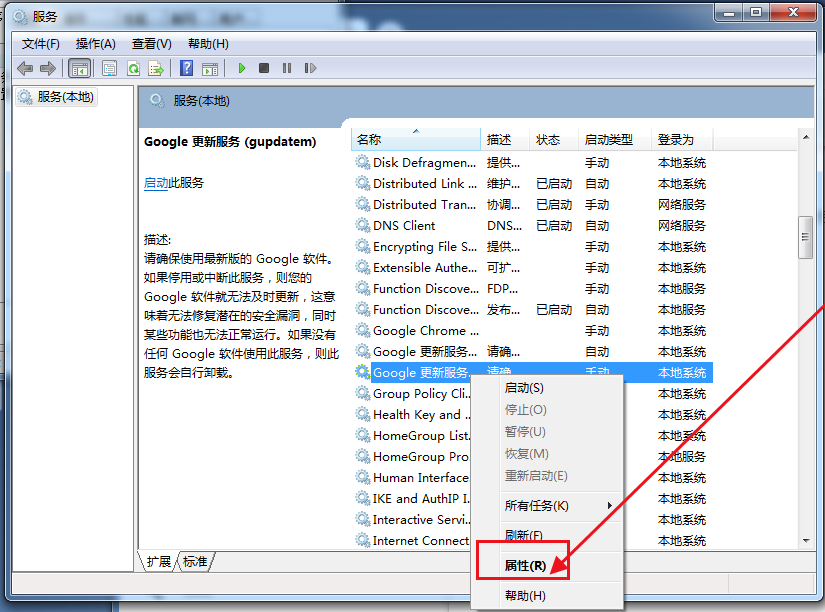The image size is (825, 612).
Task: Click the gear icon beside Human Interface
Action: (362, 477)
